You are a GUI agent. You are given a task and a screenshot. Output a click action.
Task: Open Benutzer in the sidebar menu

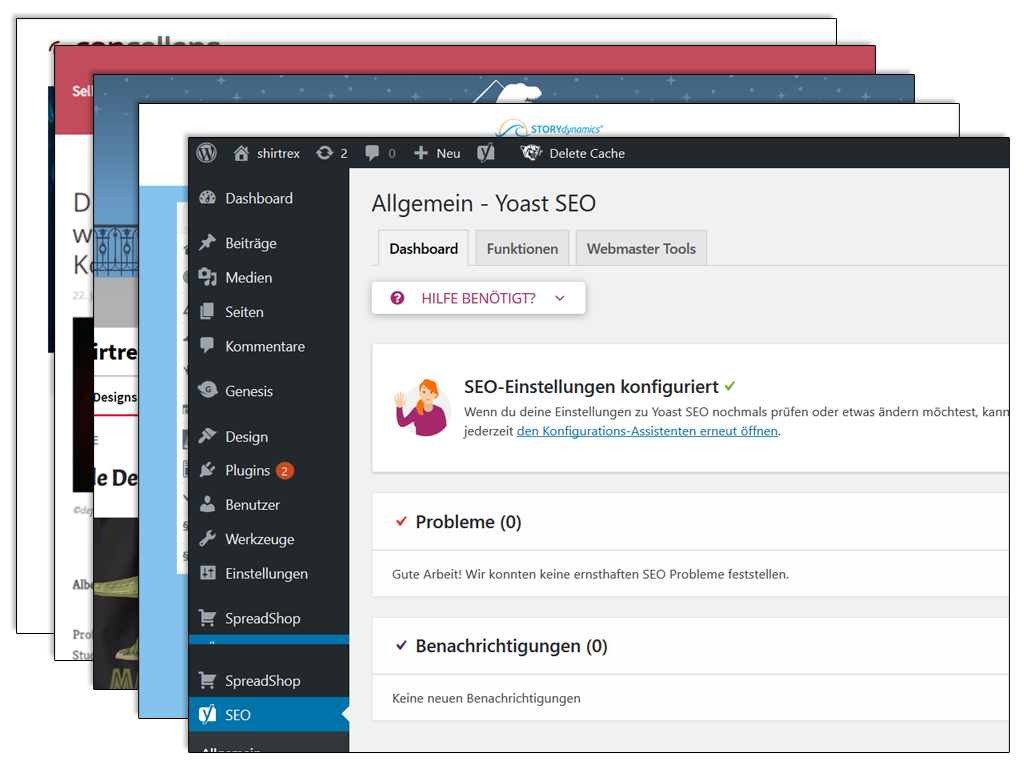point(252,504)
